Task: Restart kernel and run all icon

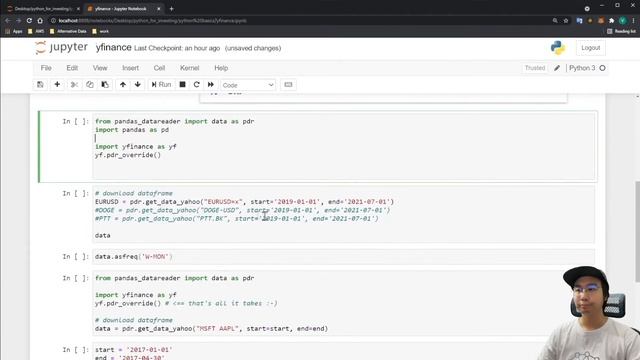Action: 211,84
